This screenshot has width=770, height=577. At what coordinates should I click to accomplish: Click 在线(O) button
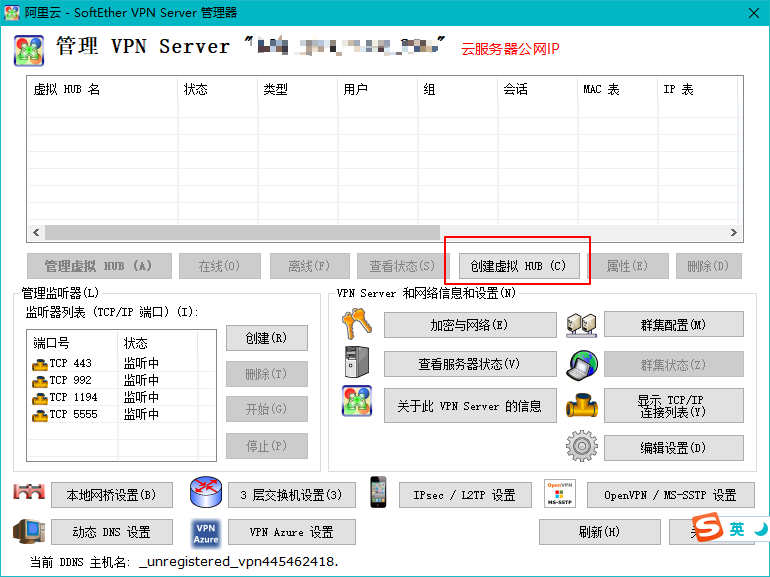220,266
